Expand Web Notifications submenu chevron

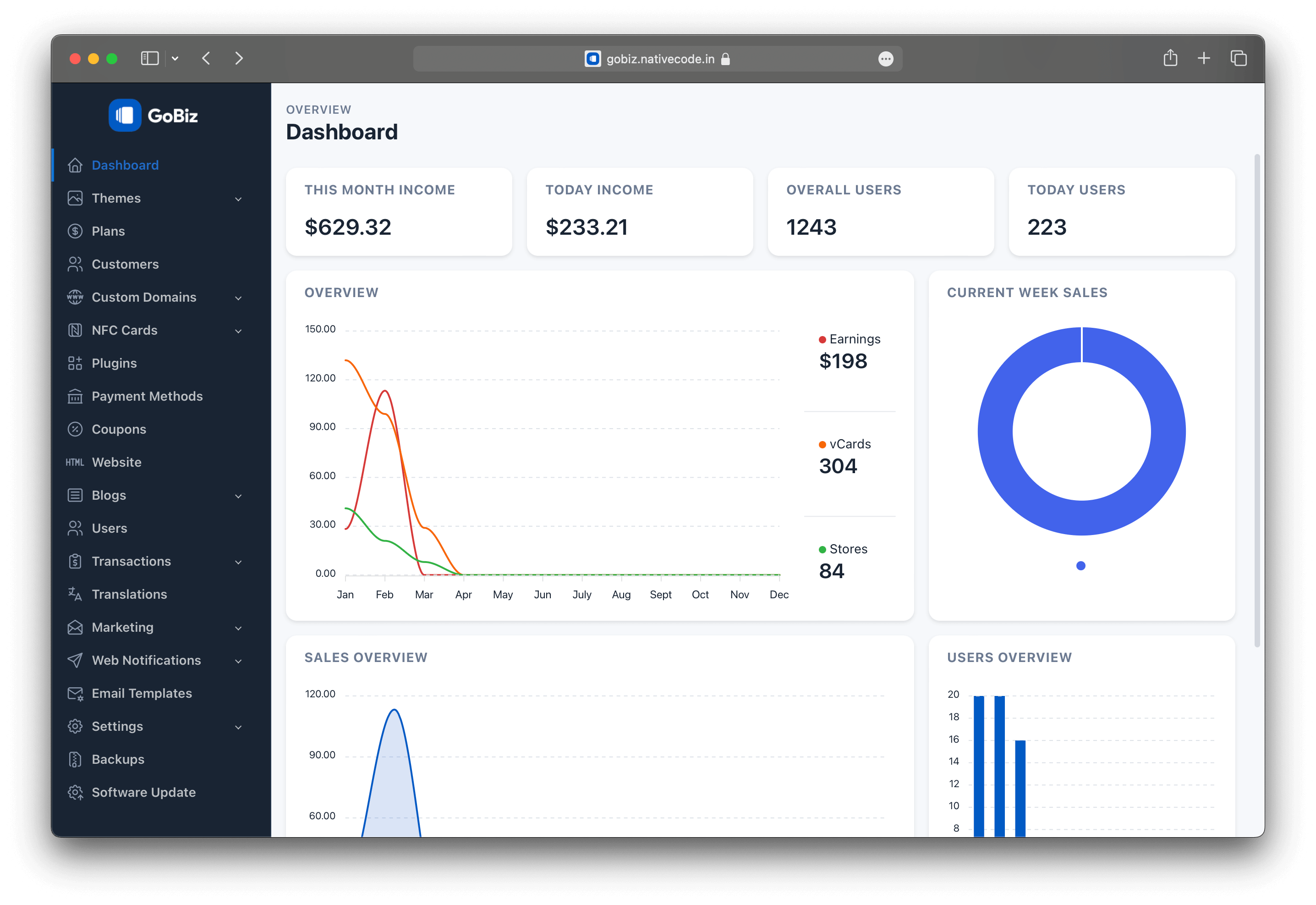tap(238, 661)
